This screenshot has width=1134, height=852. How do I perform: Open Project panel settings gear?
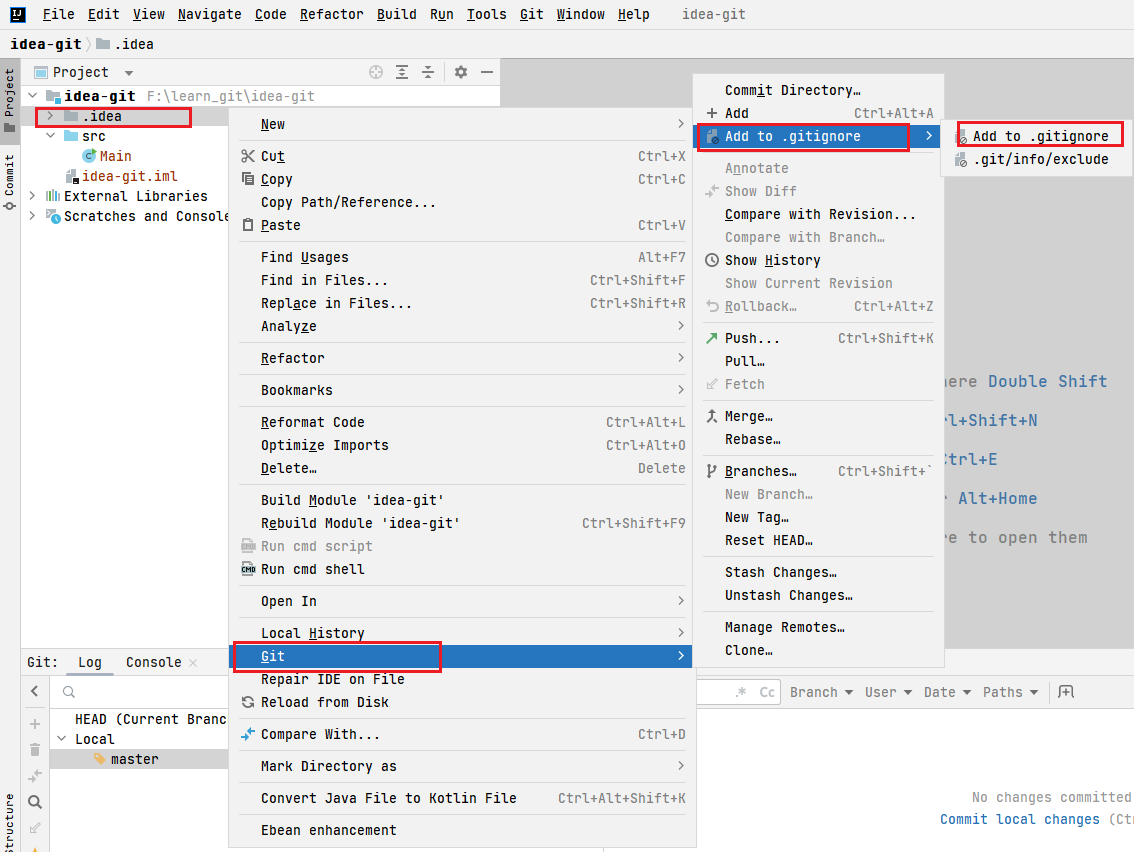pos(461,72)
